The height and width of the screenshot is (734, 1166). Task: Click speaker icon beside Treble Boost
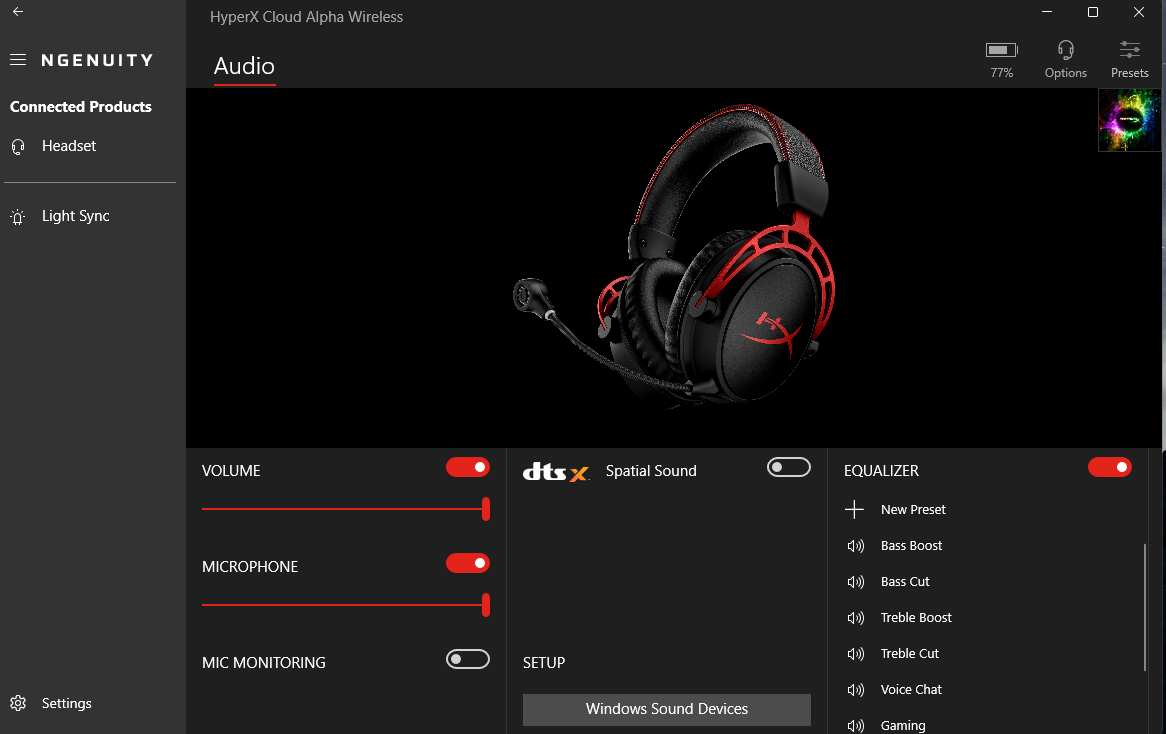[x=855, y=618]
